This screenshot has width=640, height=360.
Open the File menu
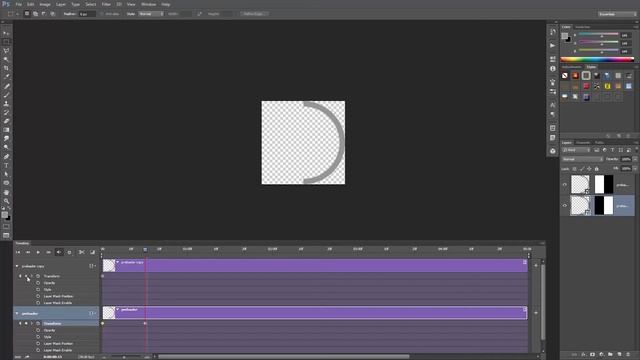tap(19, 4)
